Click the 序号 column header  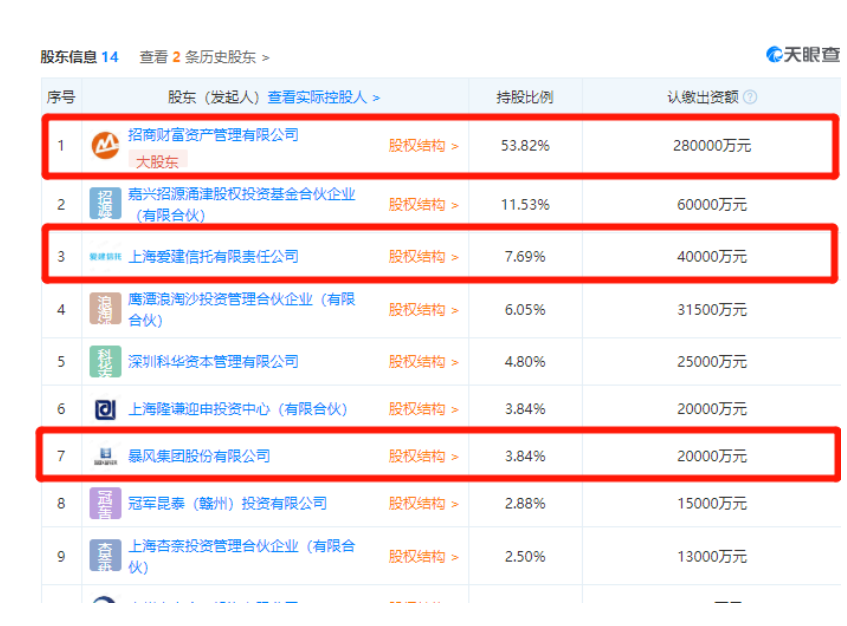pyautogui.click(x=61, y=97)
